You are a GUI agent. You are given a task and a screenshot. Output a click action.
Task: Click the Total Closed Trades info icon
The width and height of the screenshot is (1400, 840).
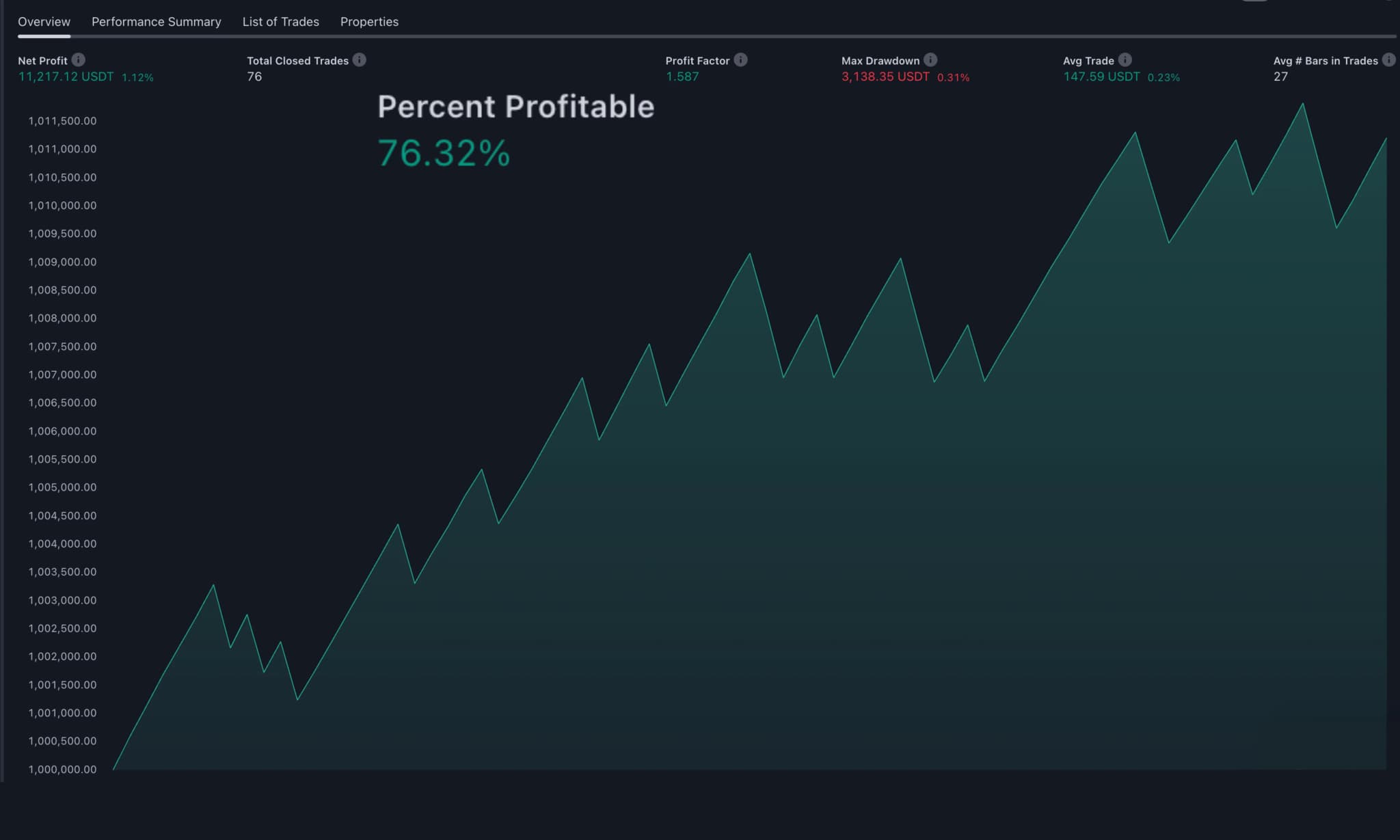[x=360, y=60]
